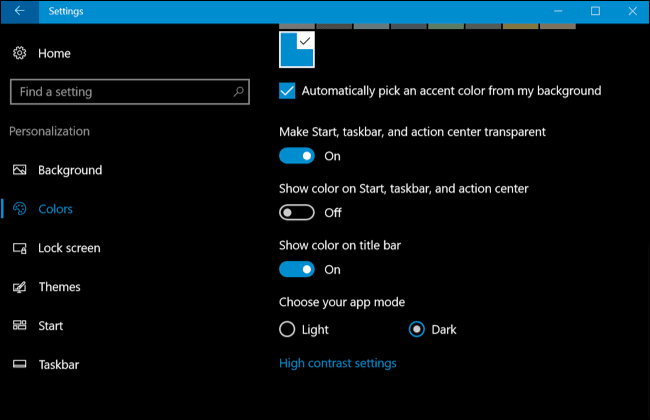This screenshot has width=650, height=420.
Task: Click the back arrow in title bar
Action: (x=20, y=11)
